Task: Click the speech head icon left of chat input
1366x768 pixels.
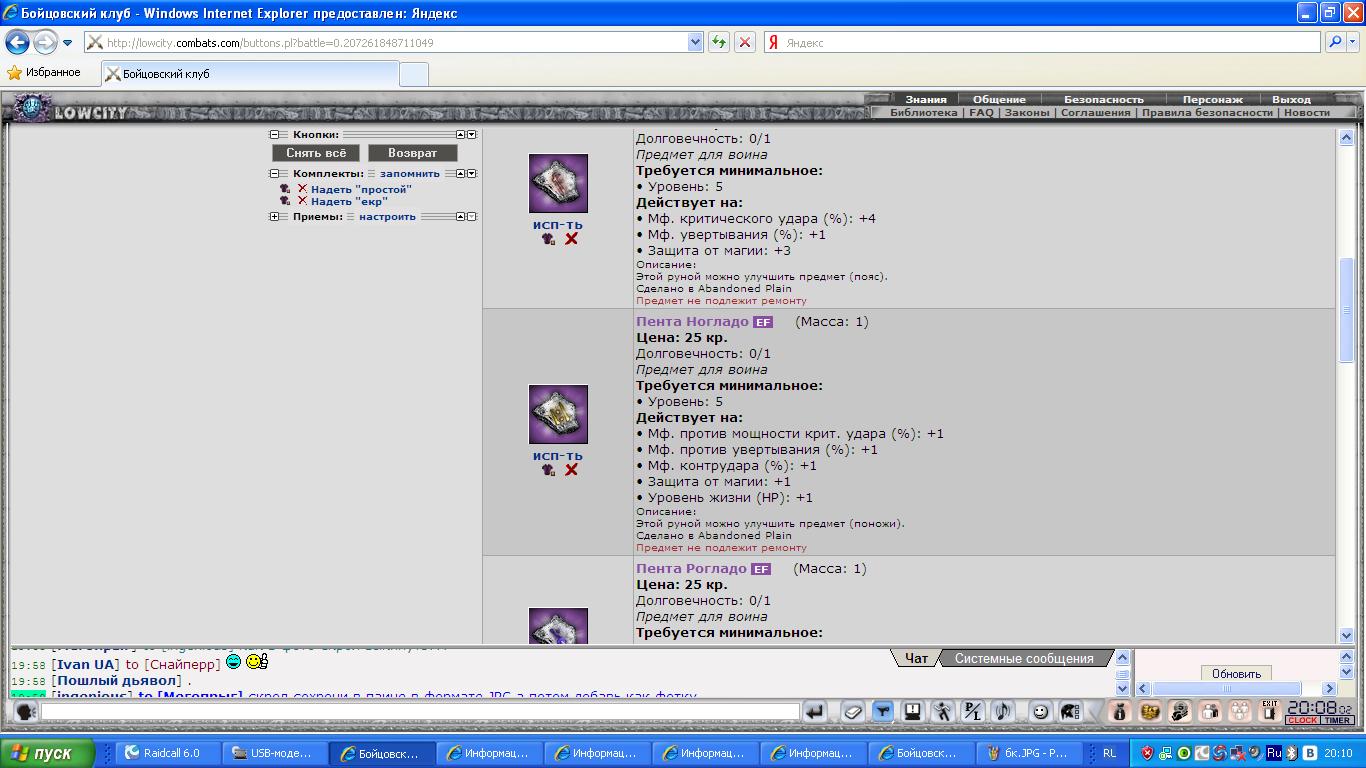Action: [26, 712]
